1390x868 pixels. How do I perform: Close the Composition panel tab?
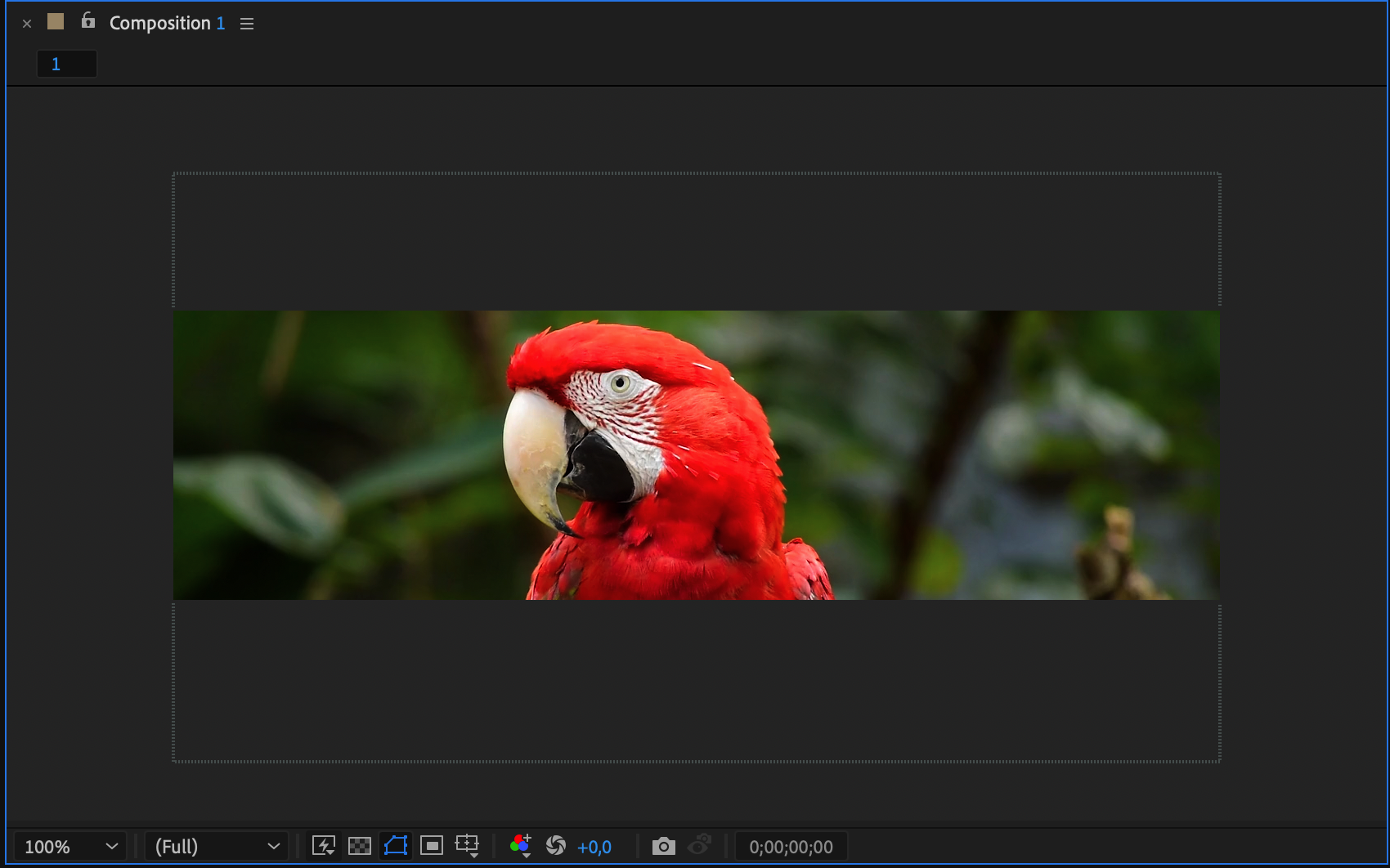[27, 24]
